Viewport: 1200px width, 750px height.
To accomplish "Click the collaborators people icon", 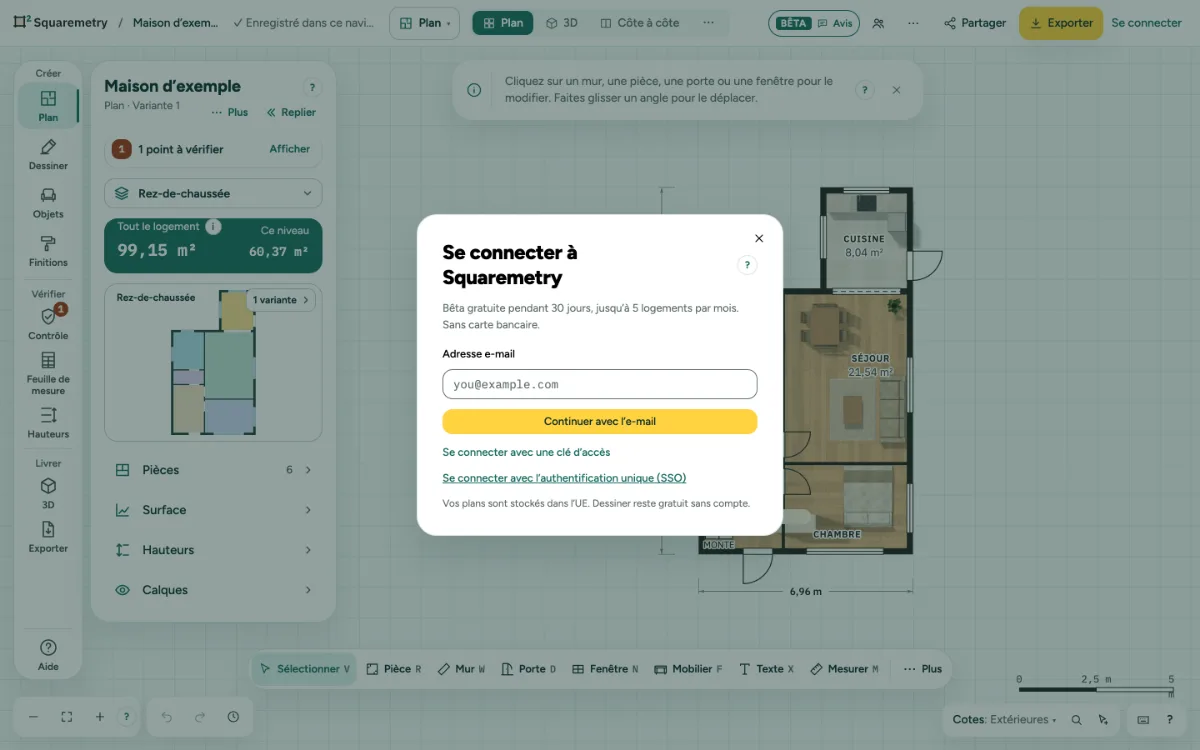I will point(878,23).
